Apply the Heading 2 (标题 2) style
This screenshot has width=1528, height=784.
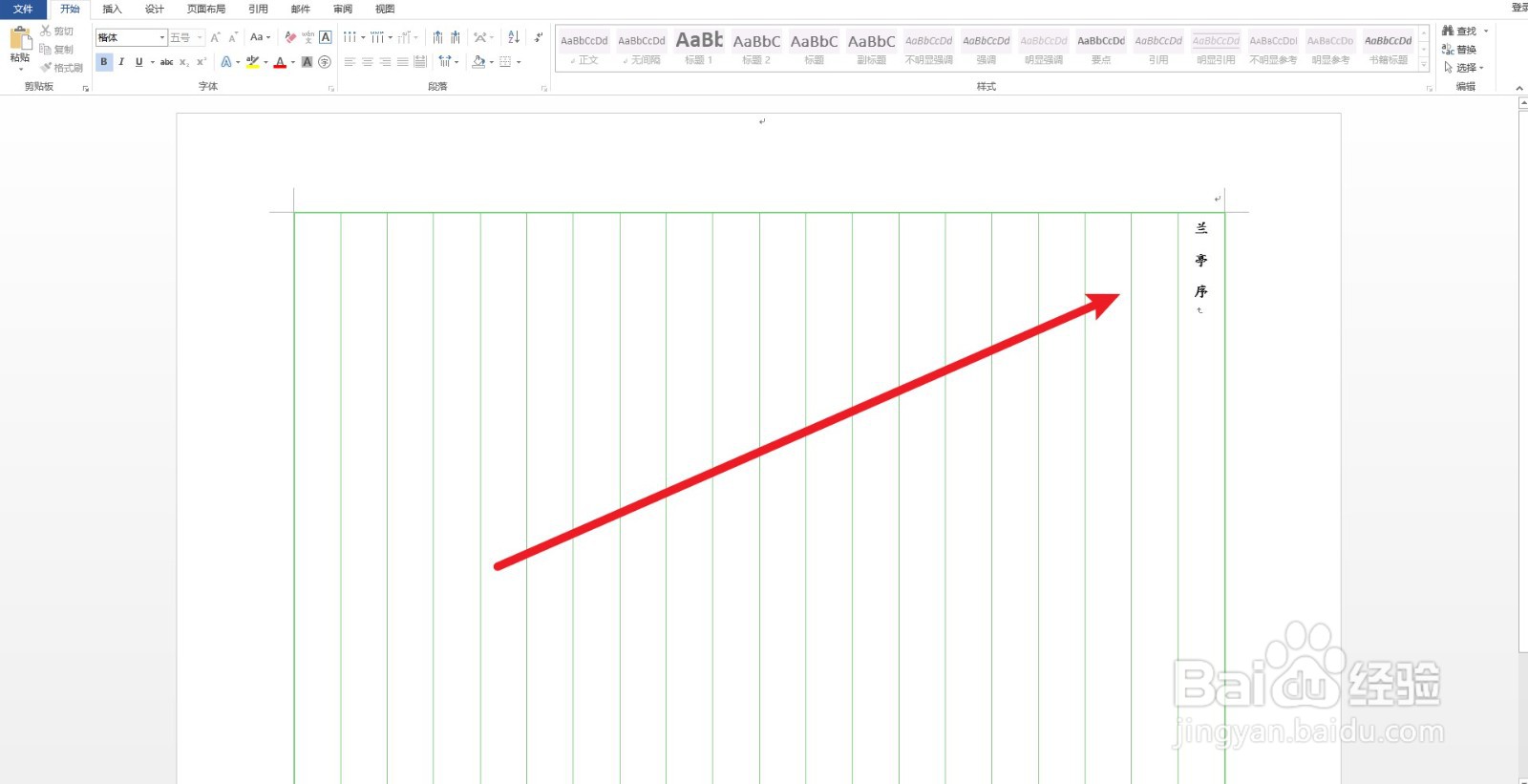(x=756, y=48)
